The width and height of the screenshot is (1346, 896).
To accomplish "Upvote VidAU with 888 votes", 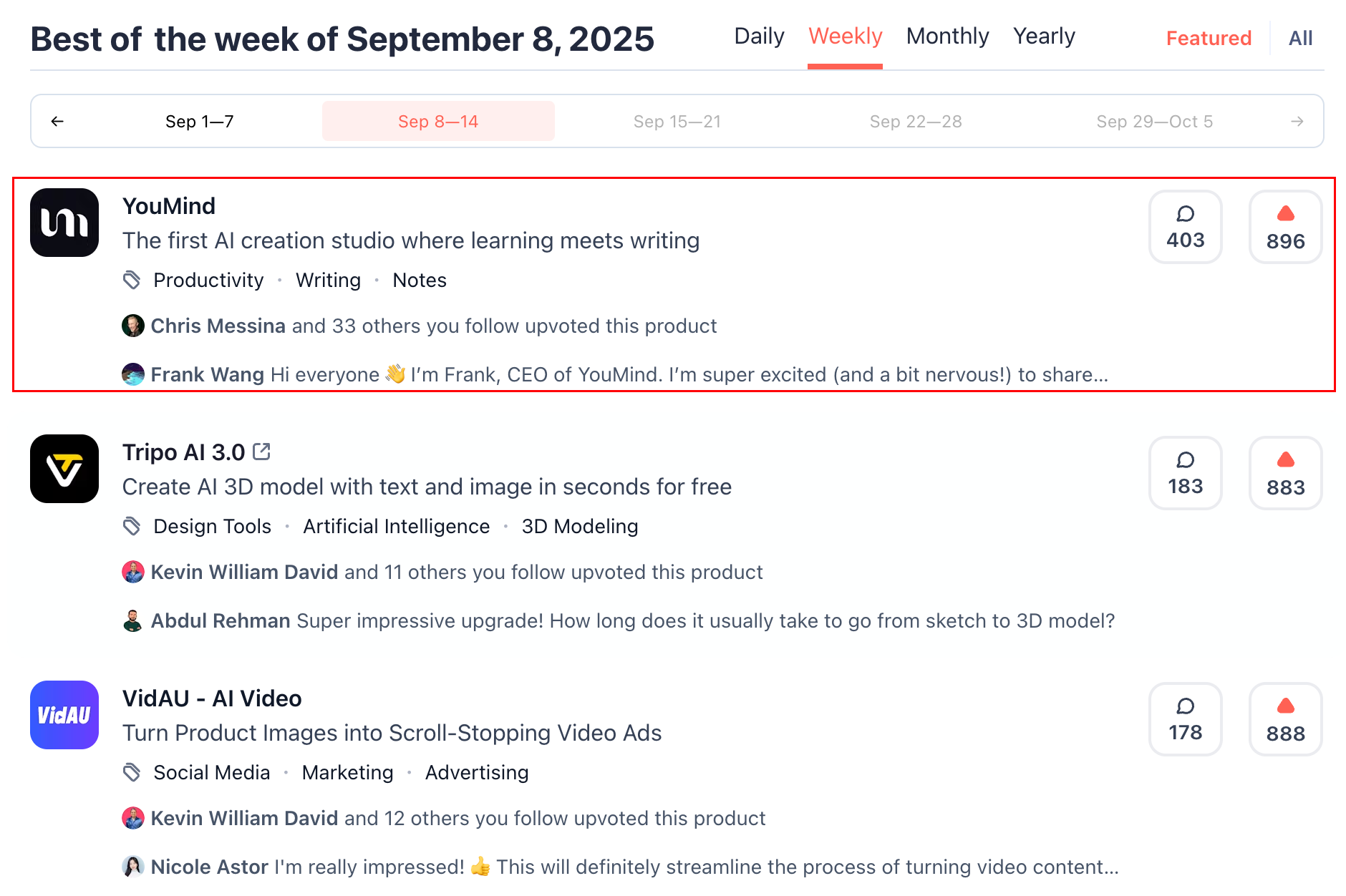I will [x=1285, y=719].
